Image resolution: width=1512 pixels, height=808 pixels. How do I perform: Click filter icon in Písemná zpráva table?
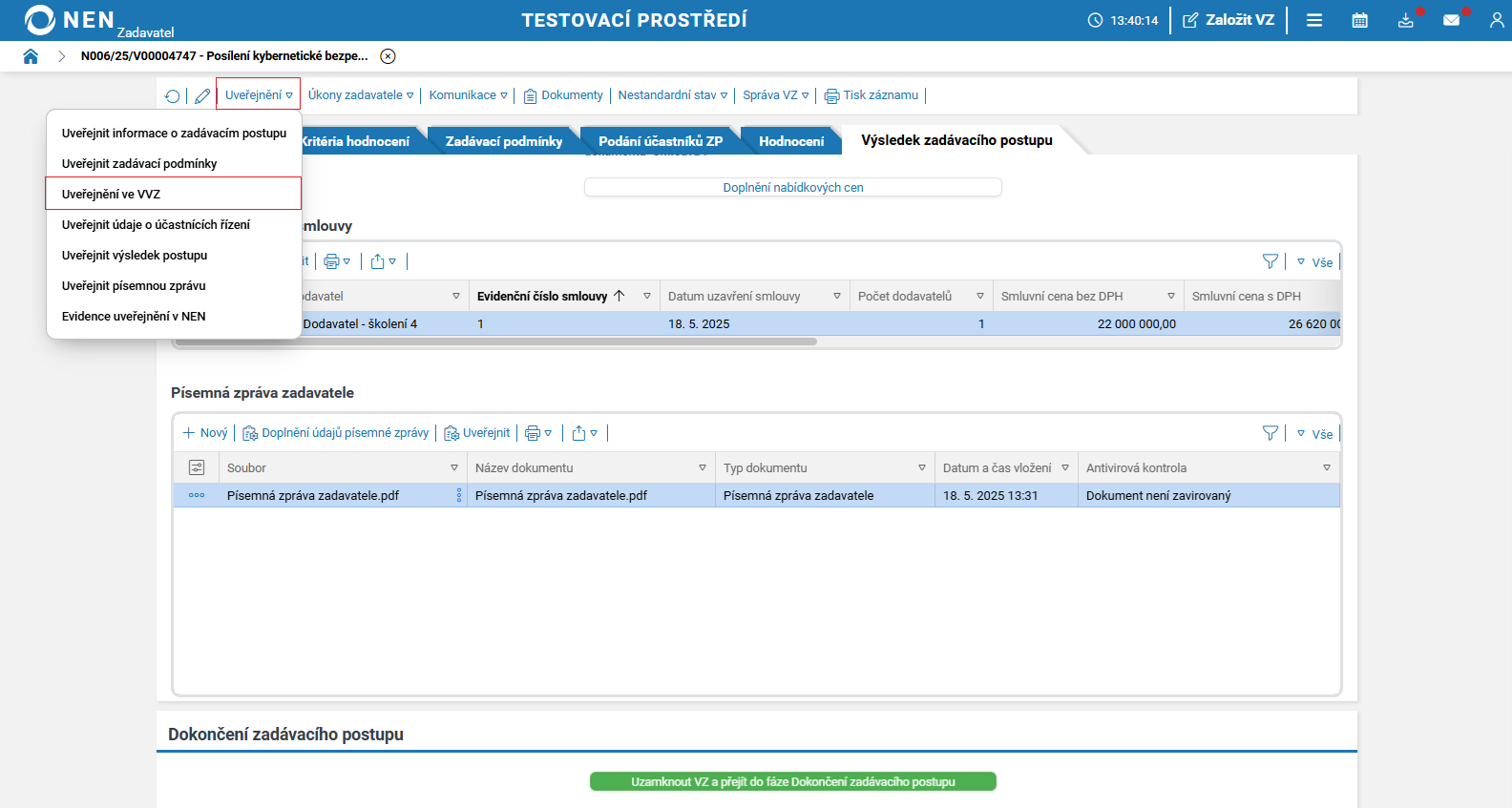click(1270, 433)
